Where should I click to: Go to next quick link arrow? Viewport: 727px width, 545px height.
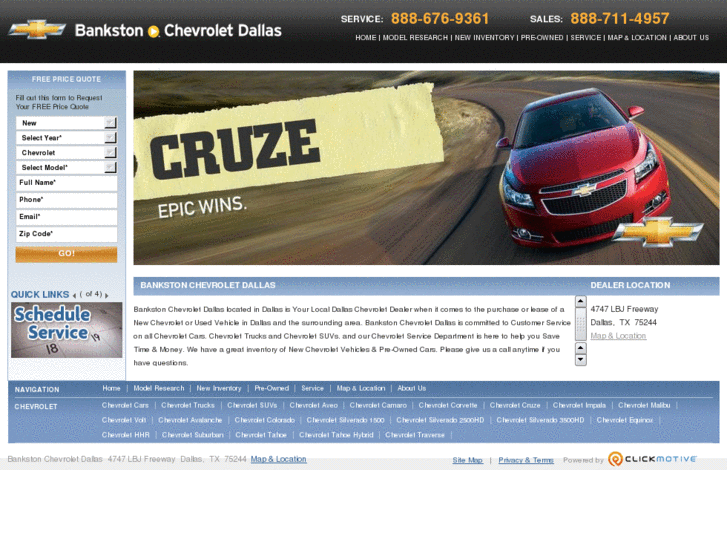click(x=107, y=295)
